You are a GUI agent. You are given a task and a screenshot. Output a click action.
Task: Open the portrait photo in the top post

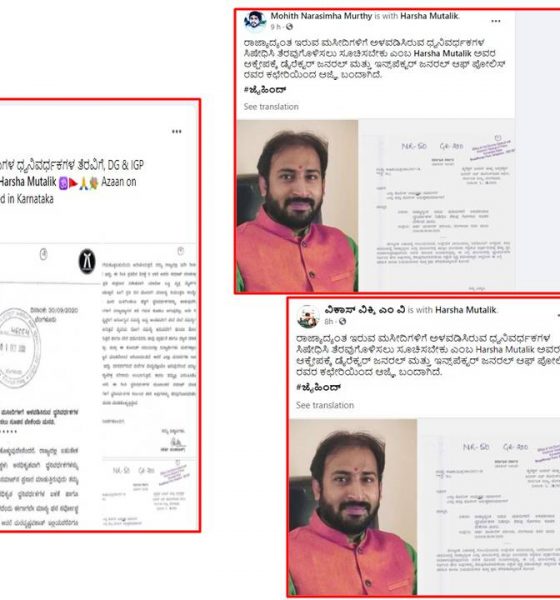click(x=297, y=206)
